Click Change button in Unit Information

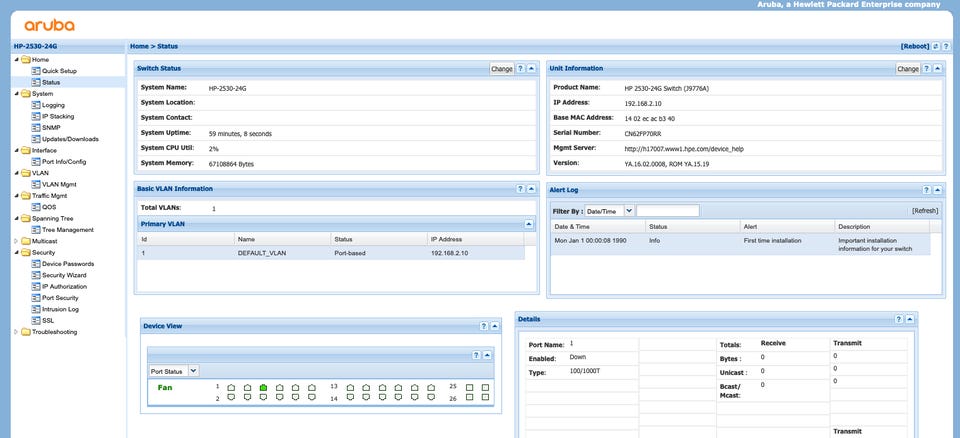tap(908, 69)
